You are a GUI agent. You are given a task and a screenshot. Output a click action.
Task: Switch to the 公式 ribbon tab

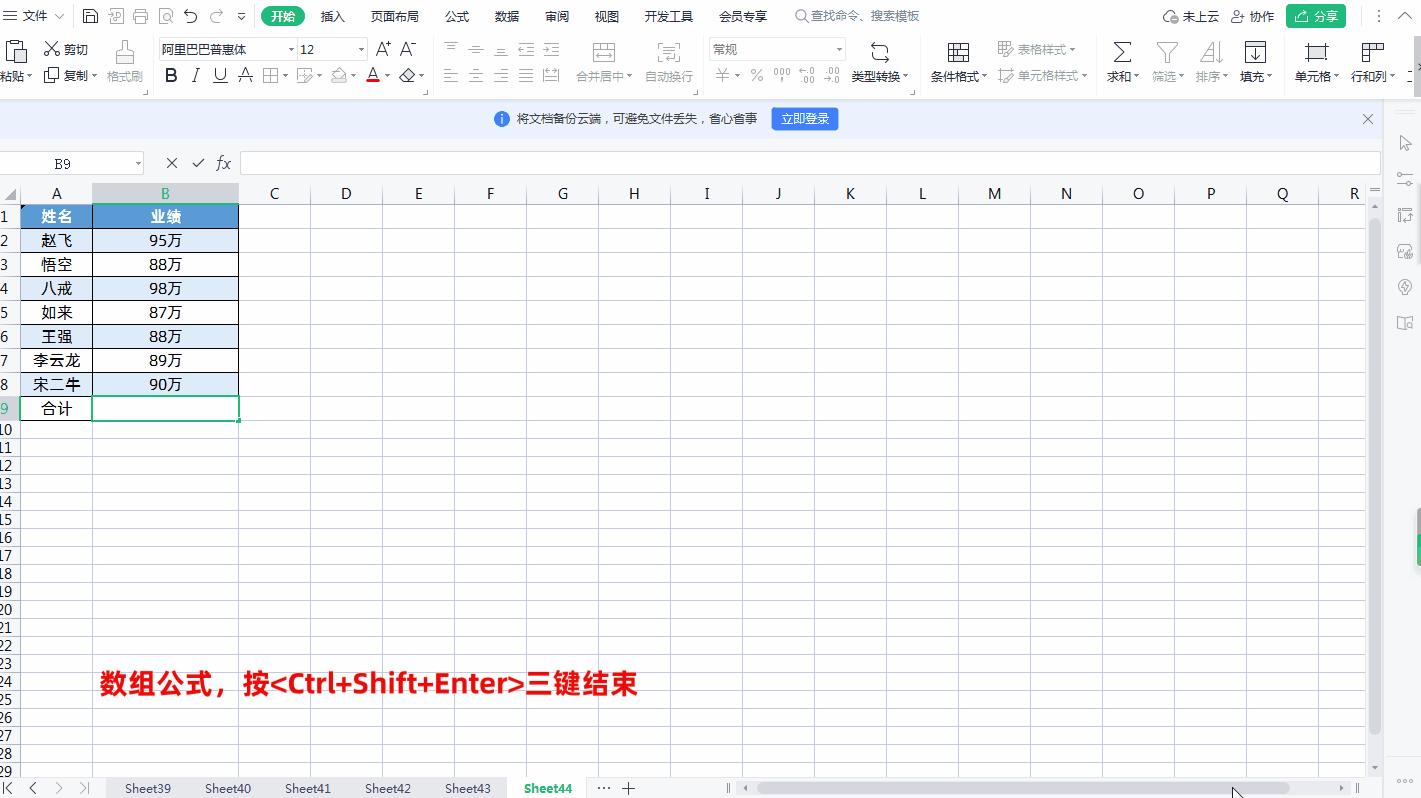(456, 16)
